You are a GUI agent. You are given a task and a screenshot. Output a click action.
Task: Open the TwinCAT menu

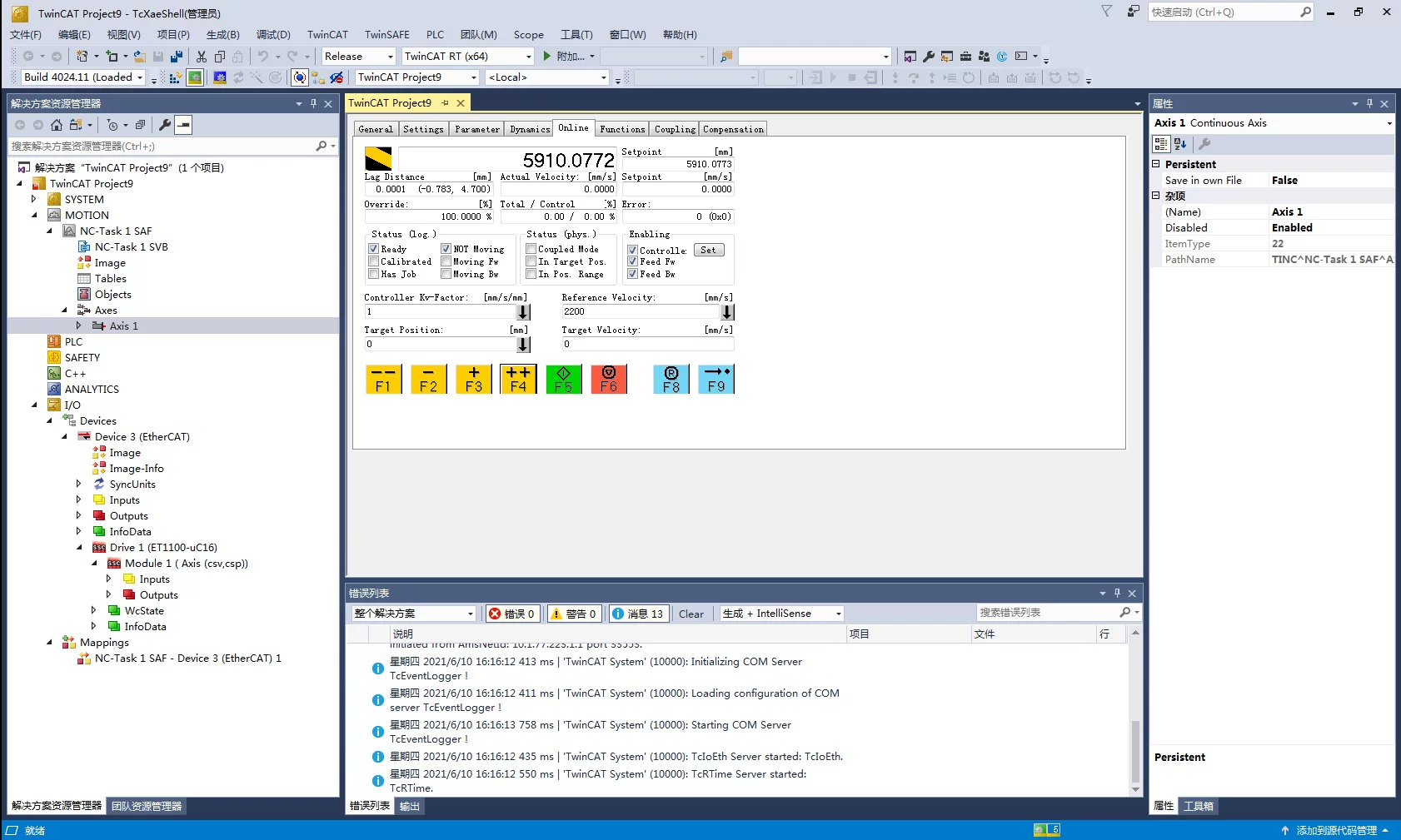[327, 35]
